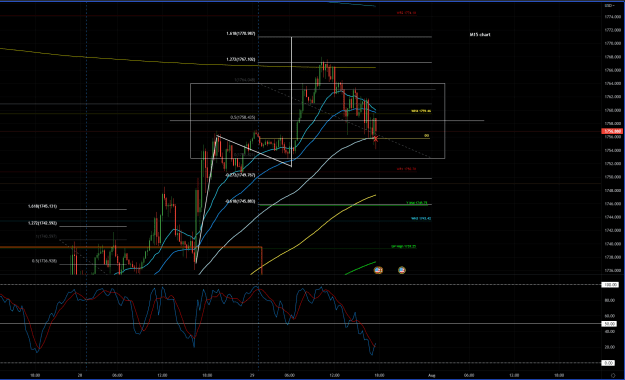Select the green level label near 1739
625x380 pixels.
click(403, 246)
